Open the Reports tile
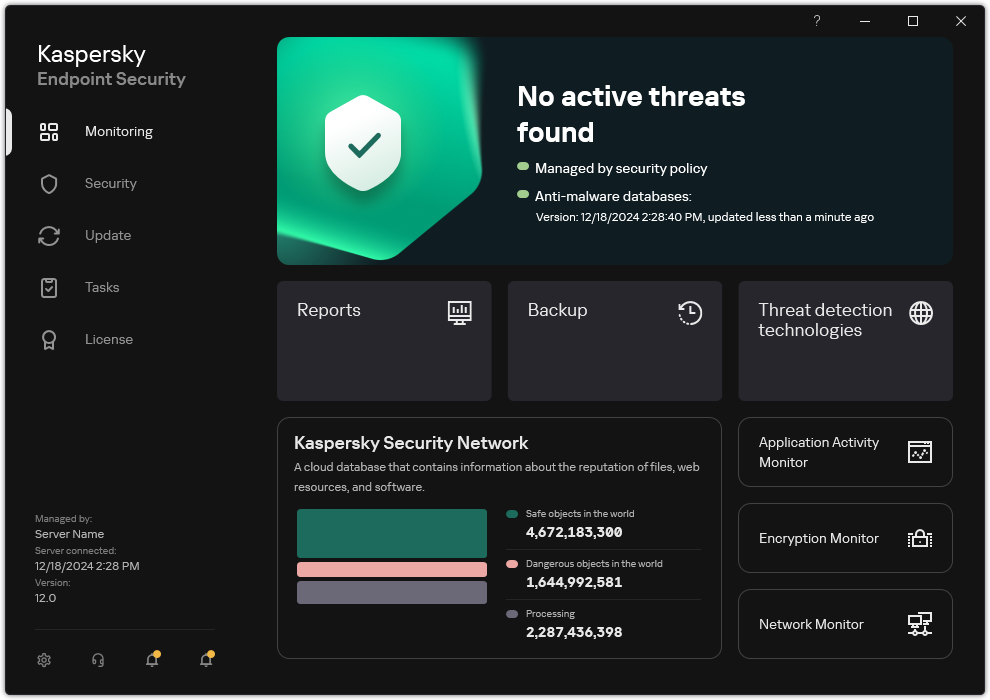 [x=384, y=341]
